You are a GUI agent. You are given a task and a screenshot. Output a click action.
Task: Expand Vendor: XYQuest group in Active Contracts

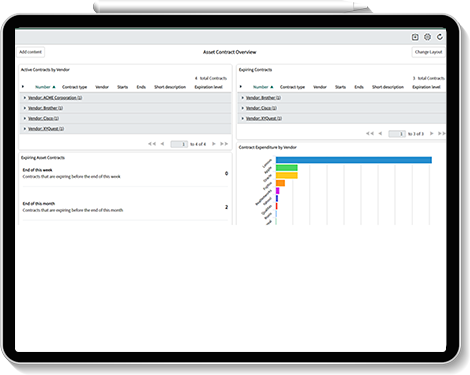25,129
